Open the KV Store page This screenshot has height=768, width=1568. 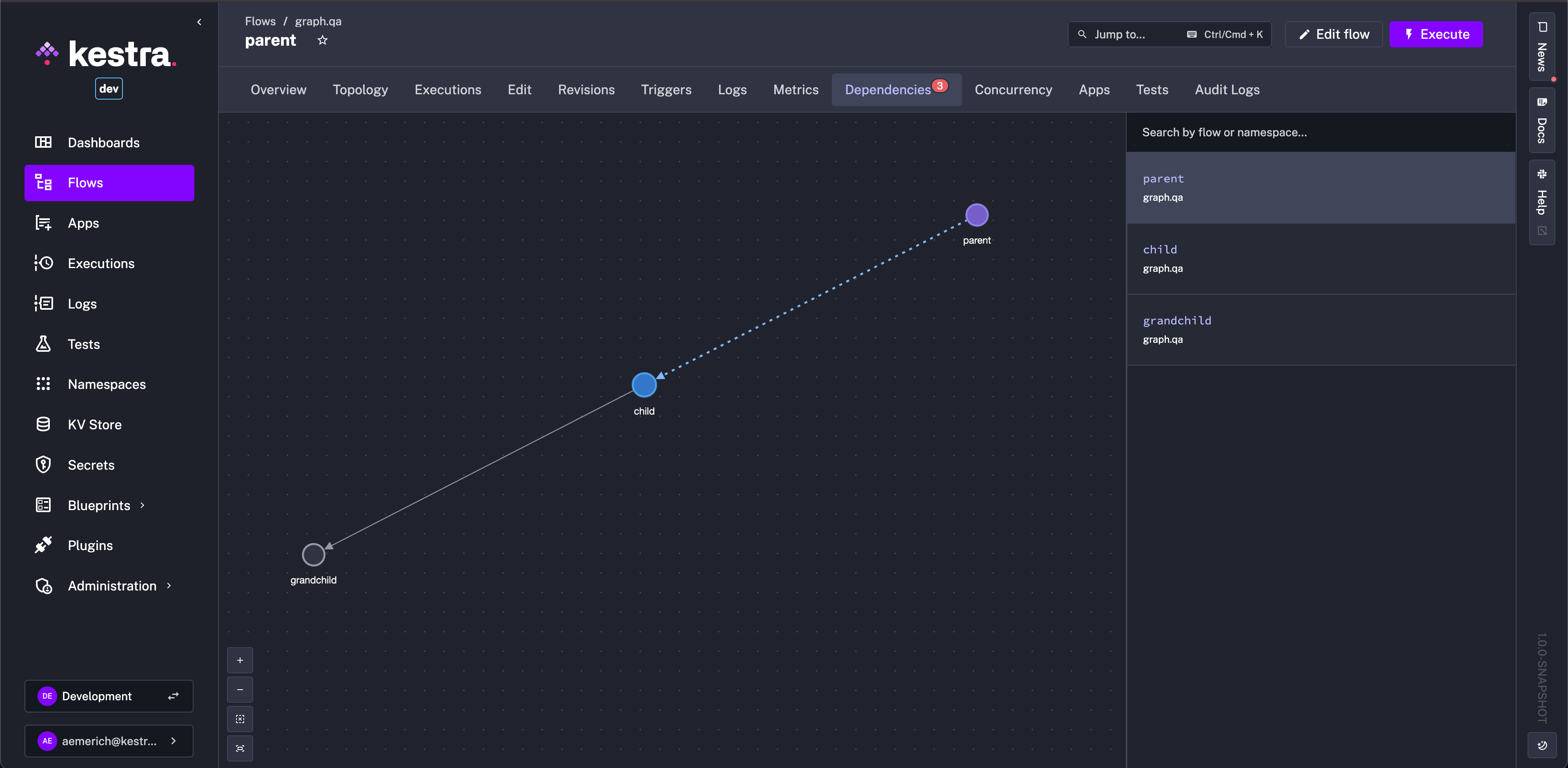94,424
